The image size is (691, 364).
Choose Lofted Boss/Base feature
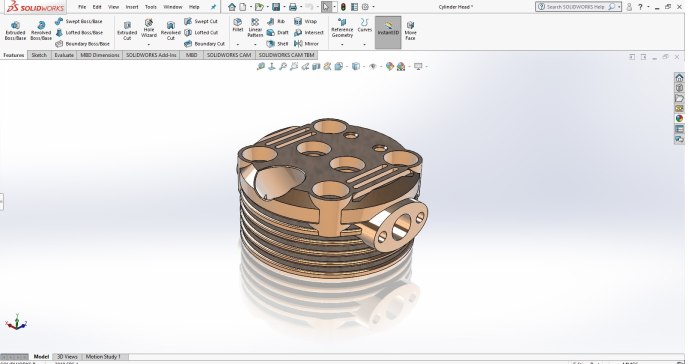[x=79, y=33]
